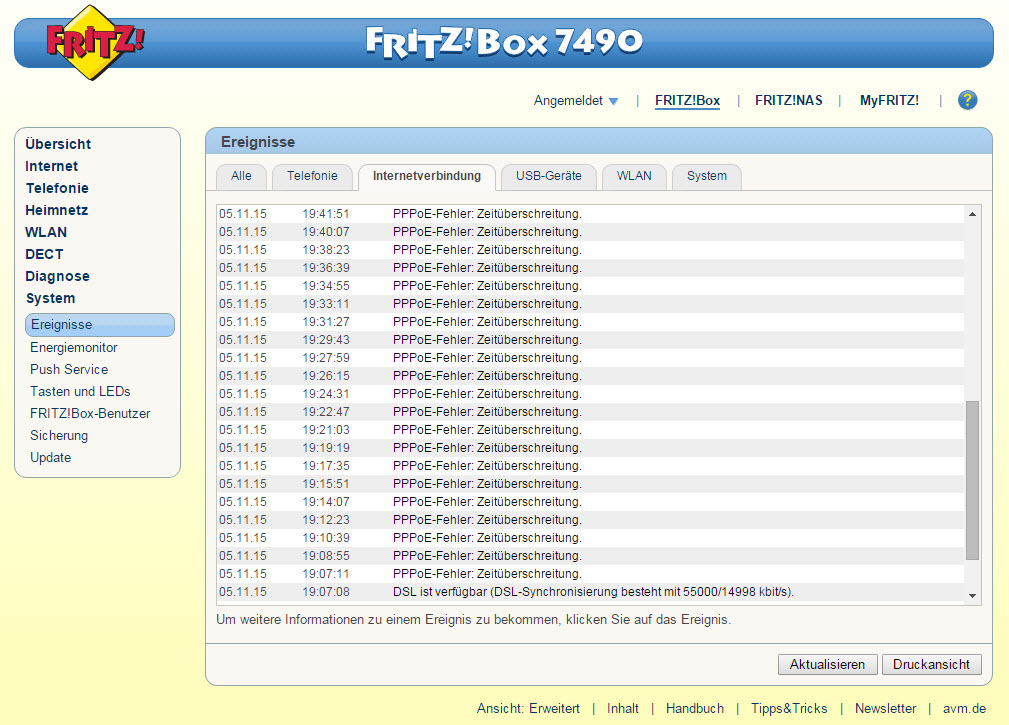1009x725 pixels.
Task: Open the Inhalt footer link
Action: coord(623,708)
